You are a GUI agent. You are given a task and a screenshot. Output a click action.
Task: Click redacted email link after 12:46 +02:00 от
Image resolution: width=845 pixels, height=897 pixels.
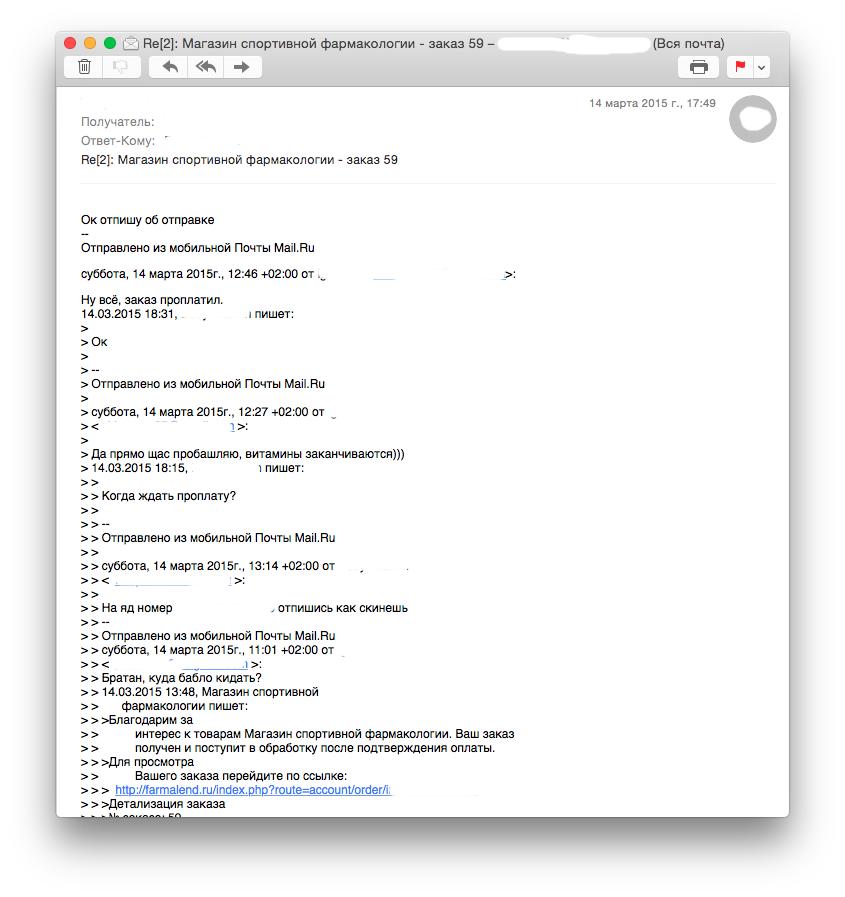(413, 275)
